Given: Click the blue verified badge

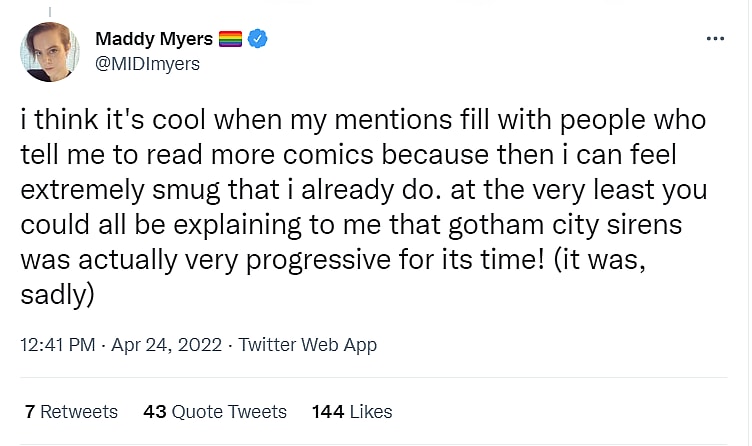Looking at the screenshot, I should (x=258, y=39).
